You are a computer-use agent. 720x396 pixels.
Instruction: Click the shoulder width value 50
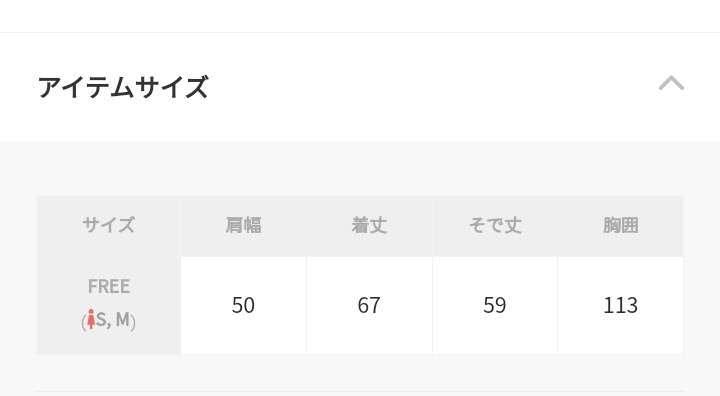click(x=243, y=305)
